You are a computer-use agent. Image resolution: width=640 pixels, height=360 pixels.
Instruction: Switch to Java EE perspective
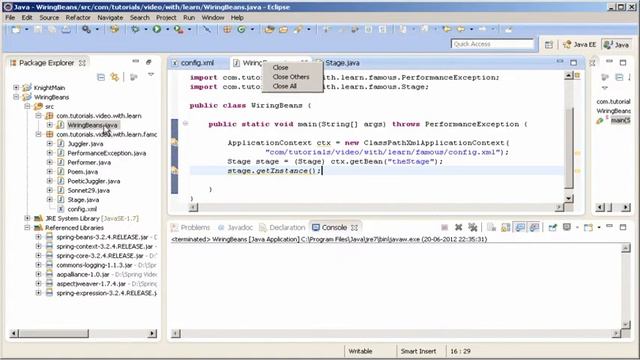pyautogui.click(x=580, y=45)
